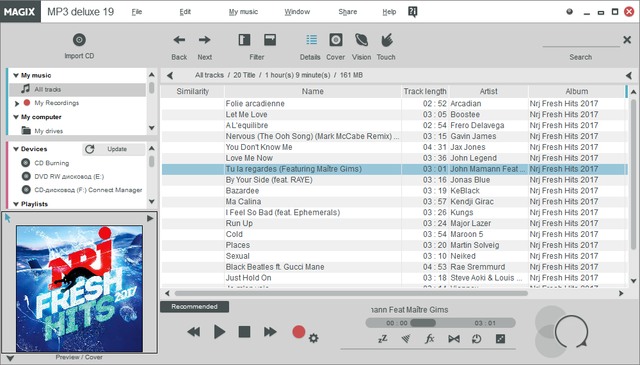Stop playback with the Stop button
This screenshot has height=365, width=640.
244,332
